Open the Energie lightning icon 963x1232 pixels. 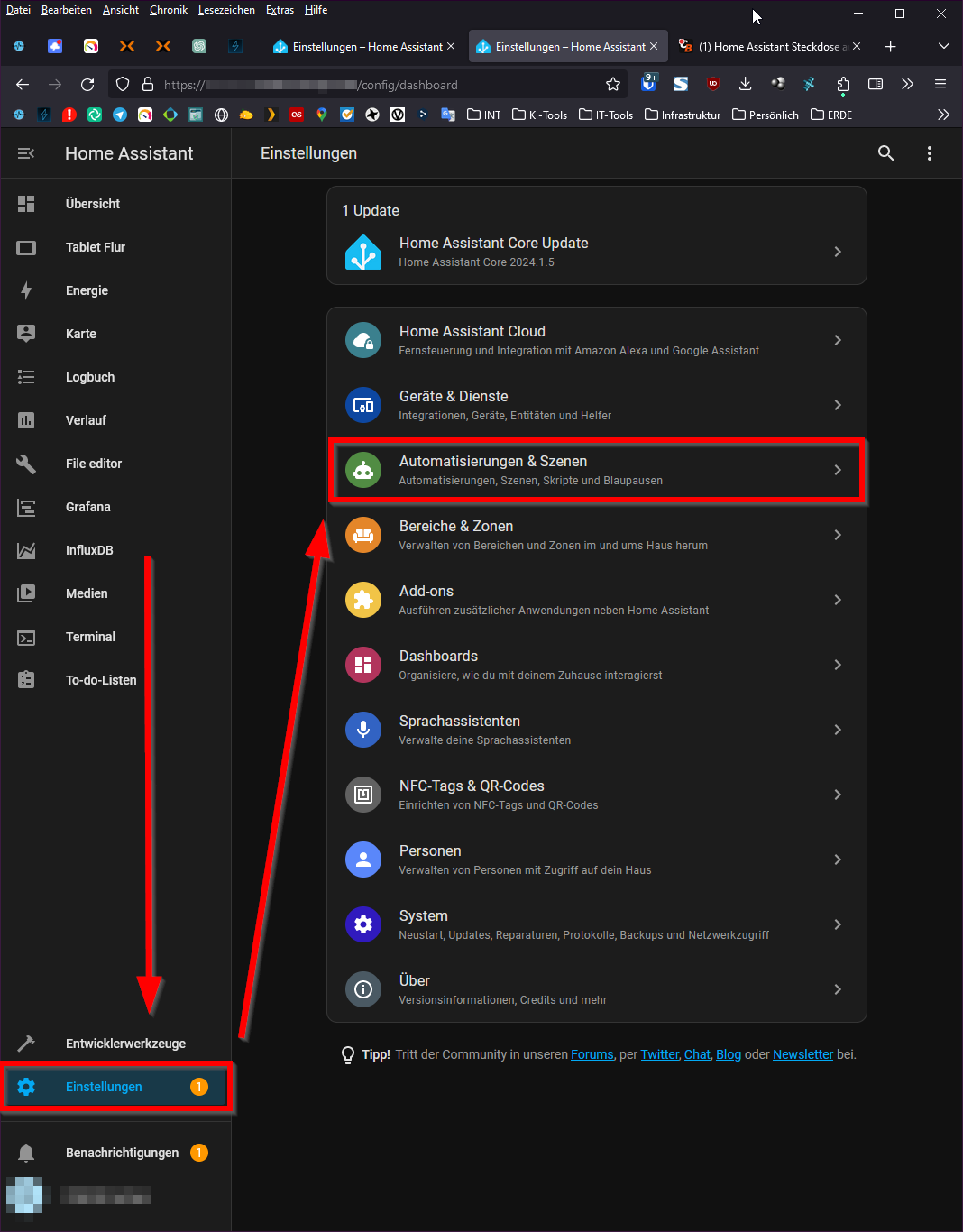(26, 290)
